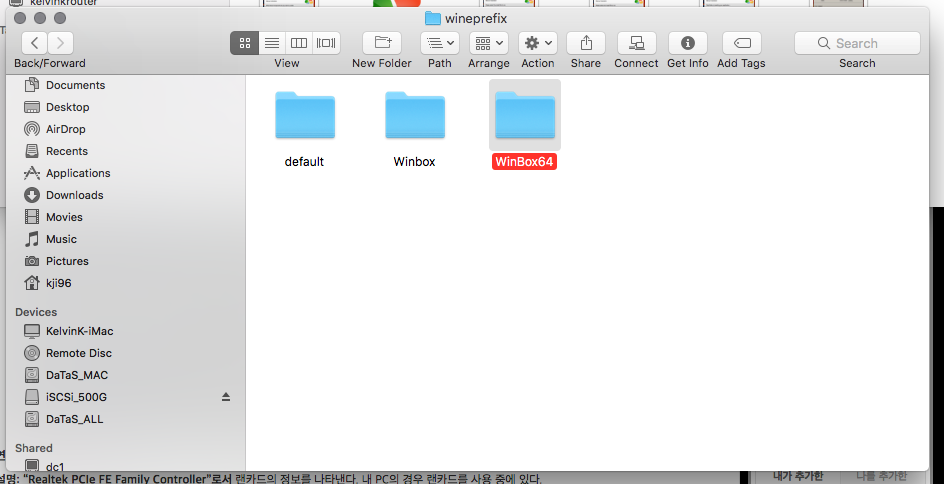Viewport: 944px width, 484px height.
Task: Open Documents in the sidebar
Action: point(75,85)
